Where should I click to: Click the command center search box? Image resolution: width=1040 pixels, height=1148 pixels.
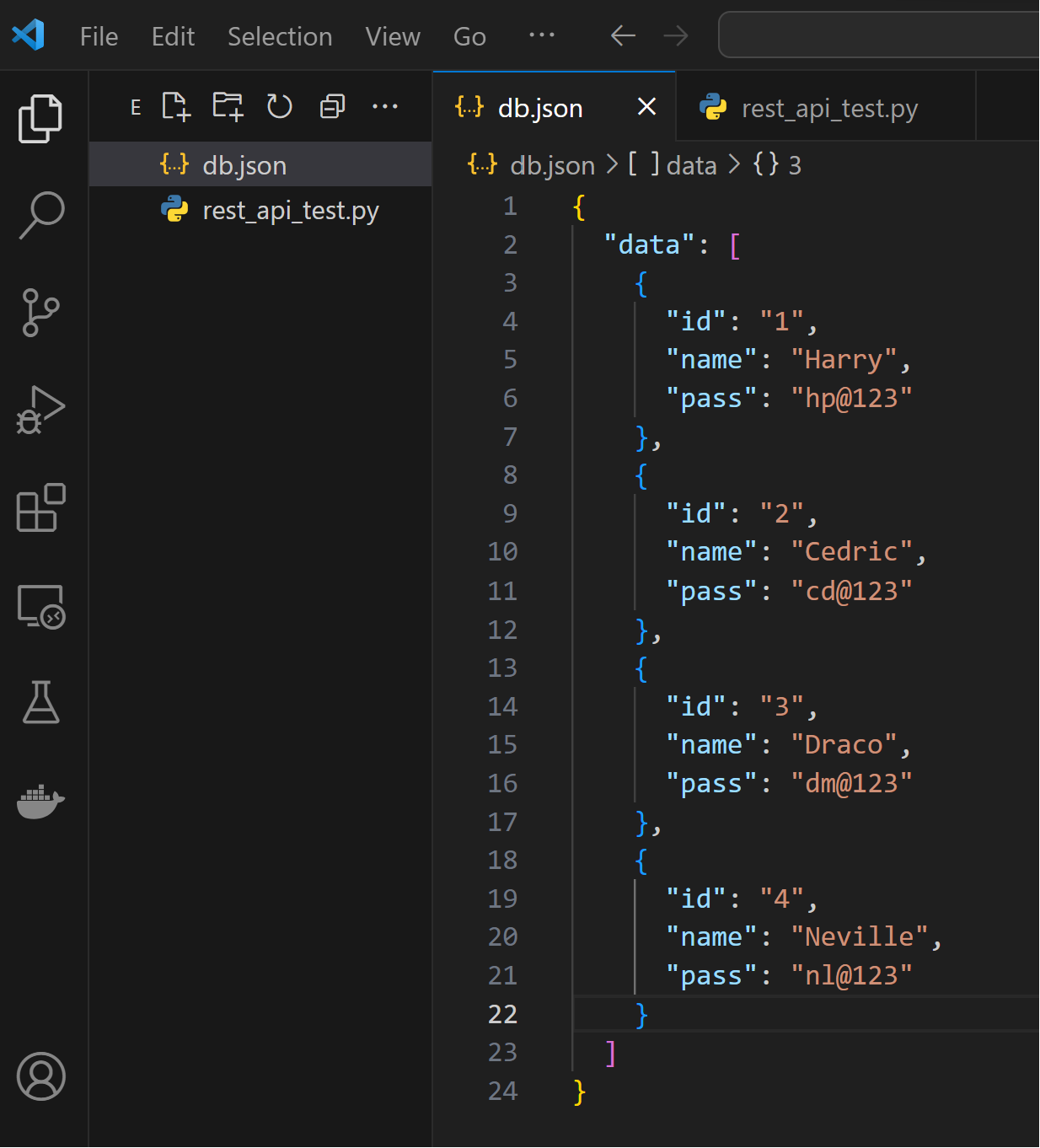pos(879,35)
